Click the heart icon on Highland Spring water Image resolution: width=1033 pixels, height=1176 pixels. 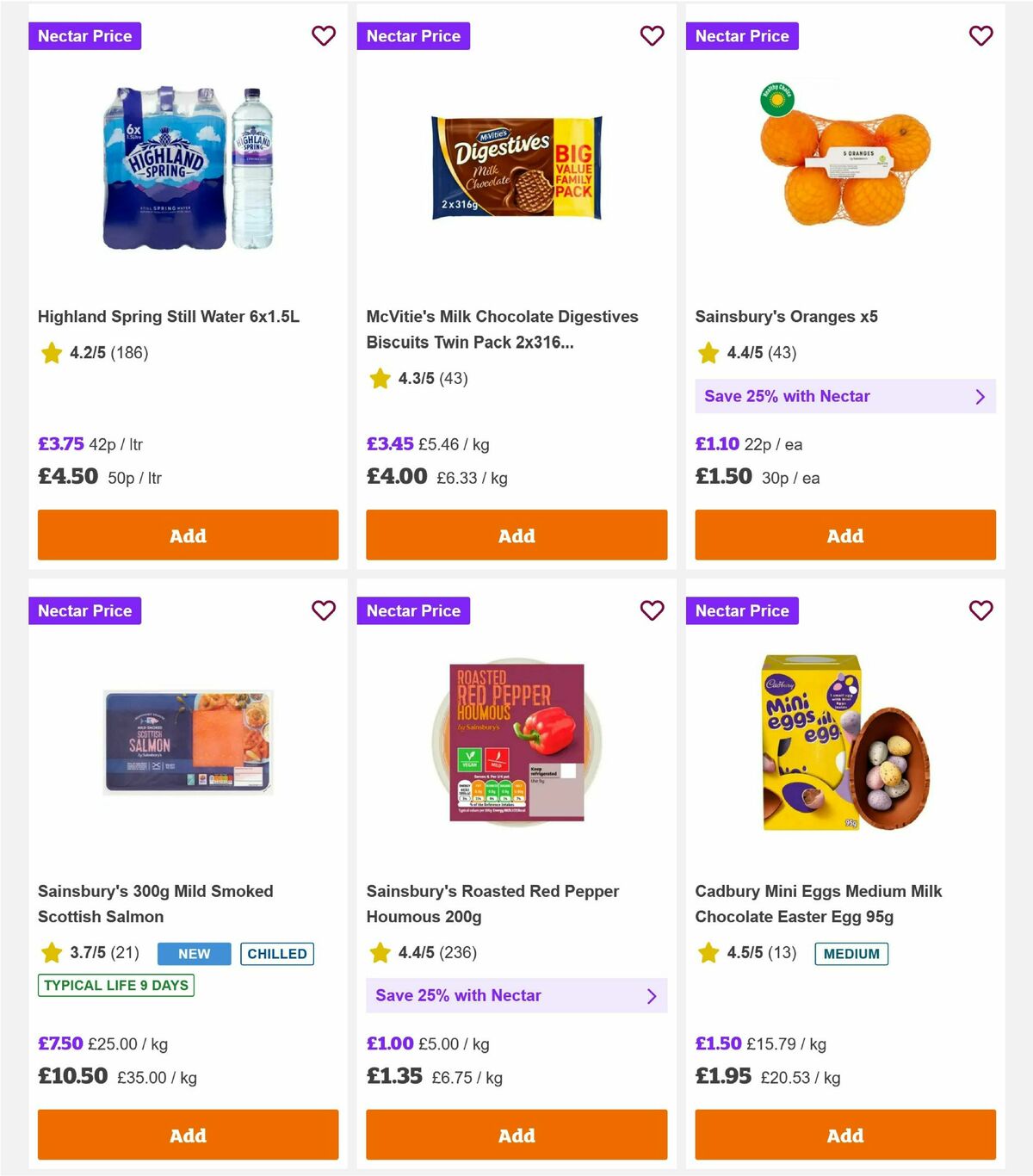point(324,36)
